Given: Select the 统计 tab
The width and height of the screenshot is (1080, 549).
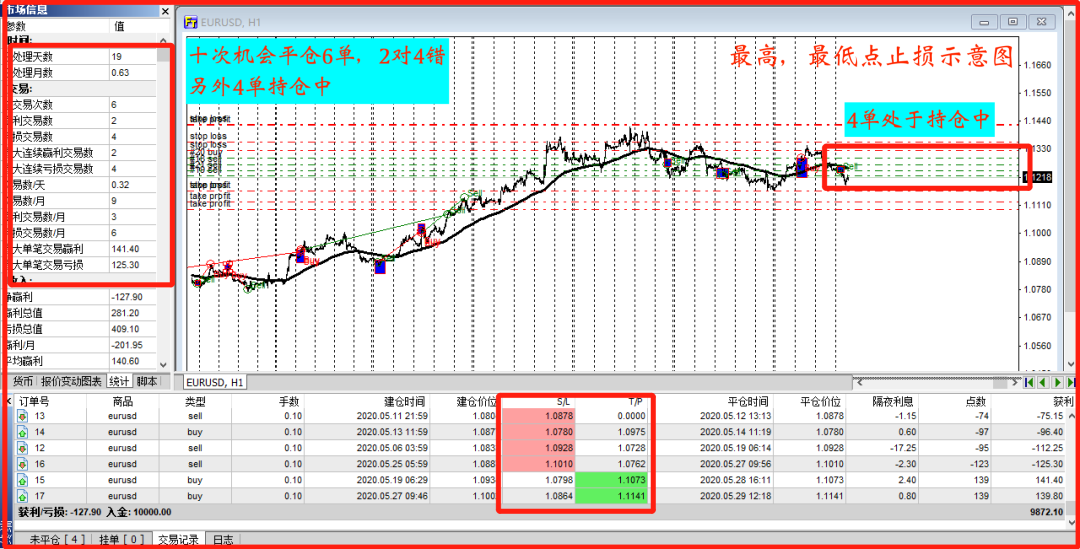Looking at the screenshot, I should pyautogui.click(x=119, y=382).
